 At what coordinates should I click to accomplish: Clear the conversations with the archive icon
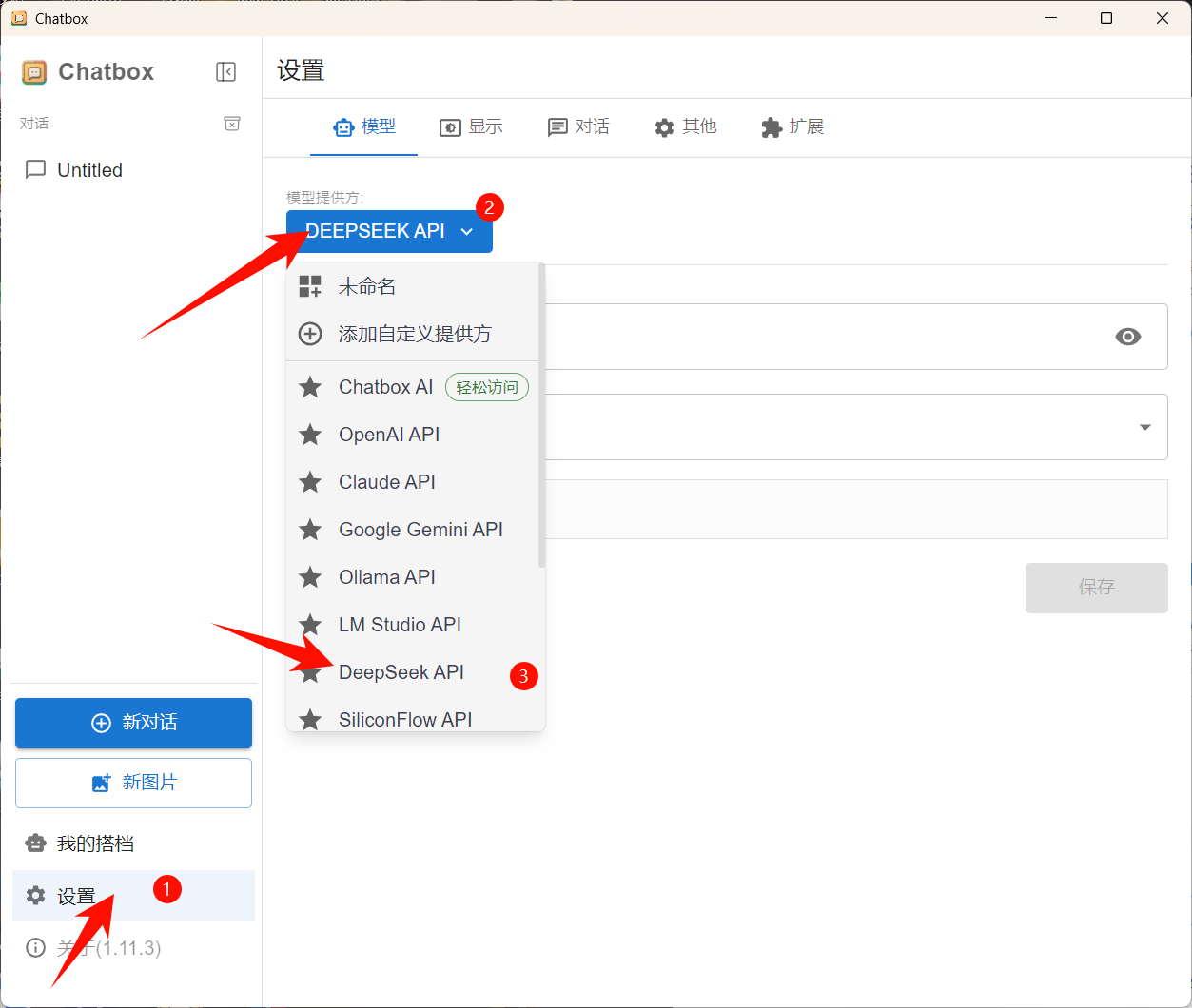[232, 124]
